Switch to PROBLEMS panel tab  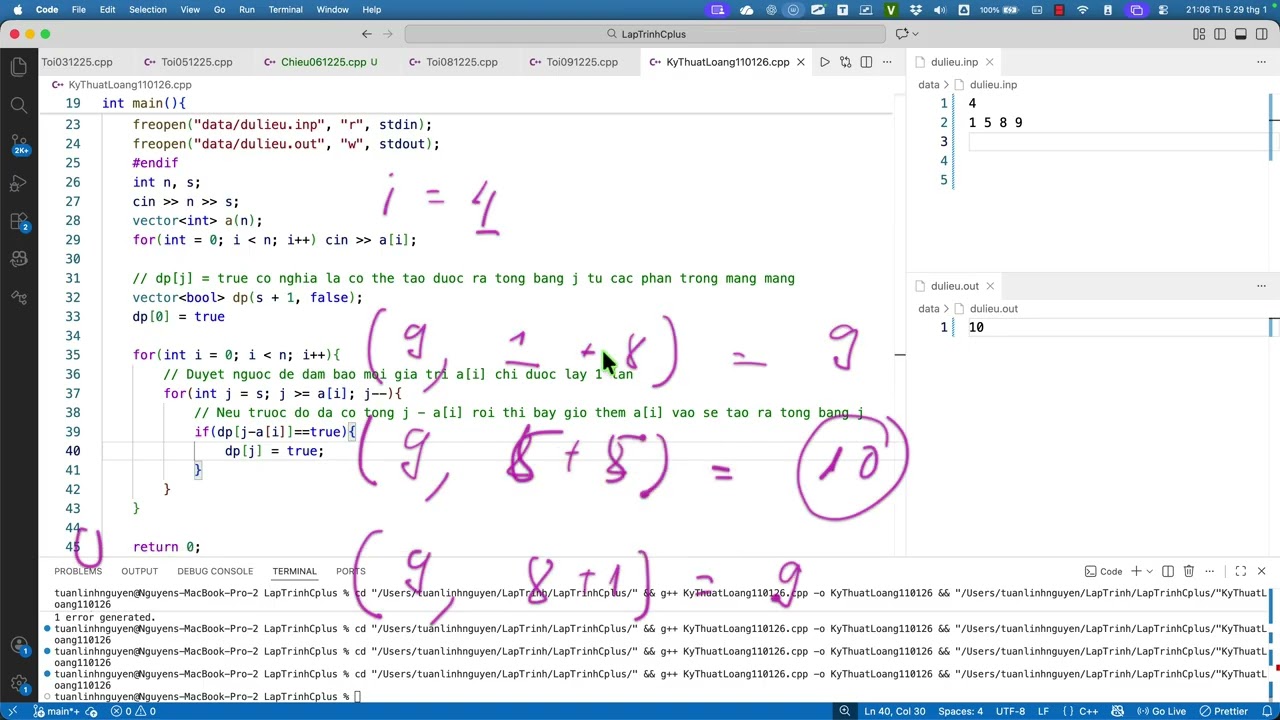pyautogui.click(x=78, y=571)
